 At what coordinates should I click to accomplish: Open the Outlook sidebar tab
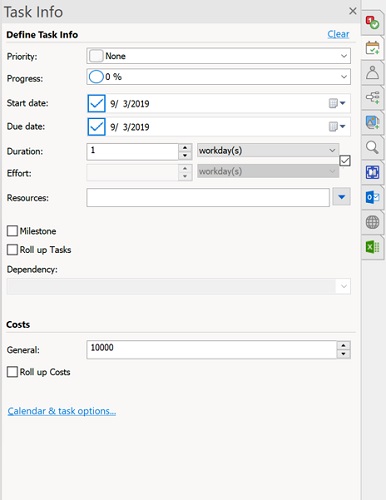[x=372, y=197]
